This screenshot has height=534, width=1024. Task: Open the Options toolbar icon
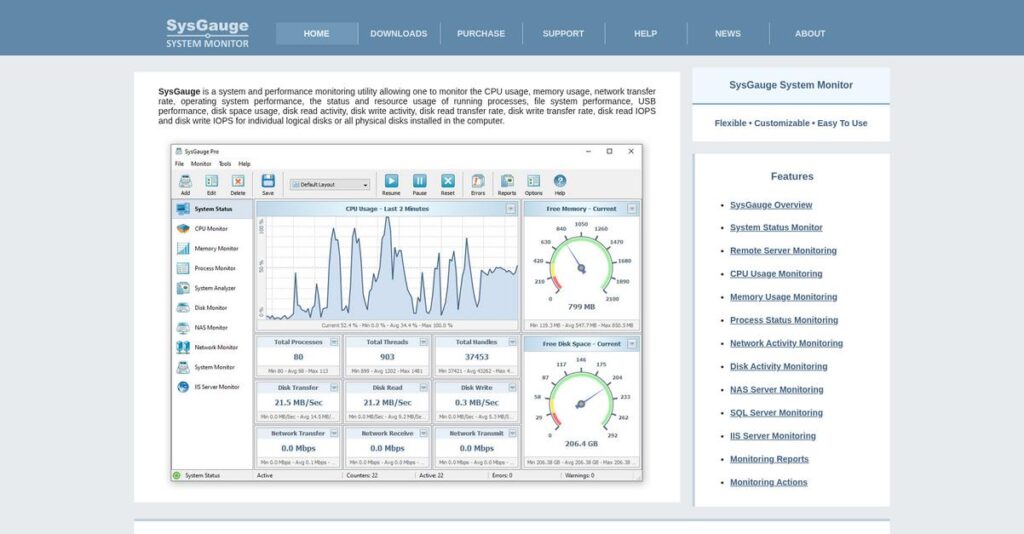[534, 181]
